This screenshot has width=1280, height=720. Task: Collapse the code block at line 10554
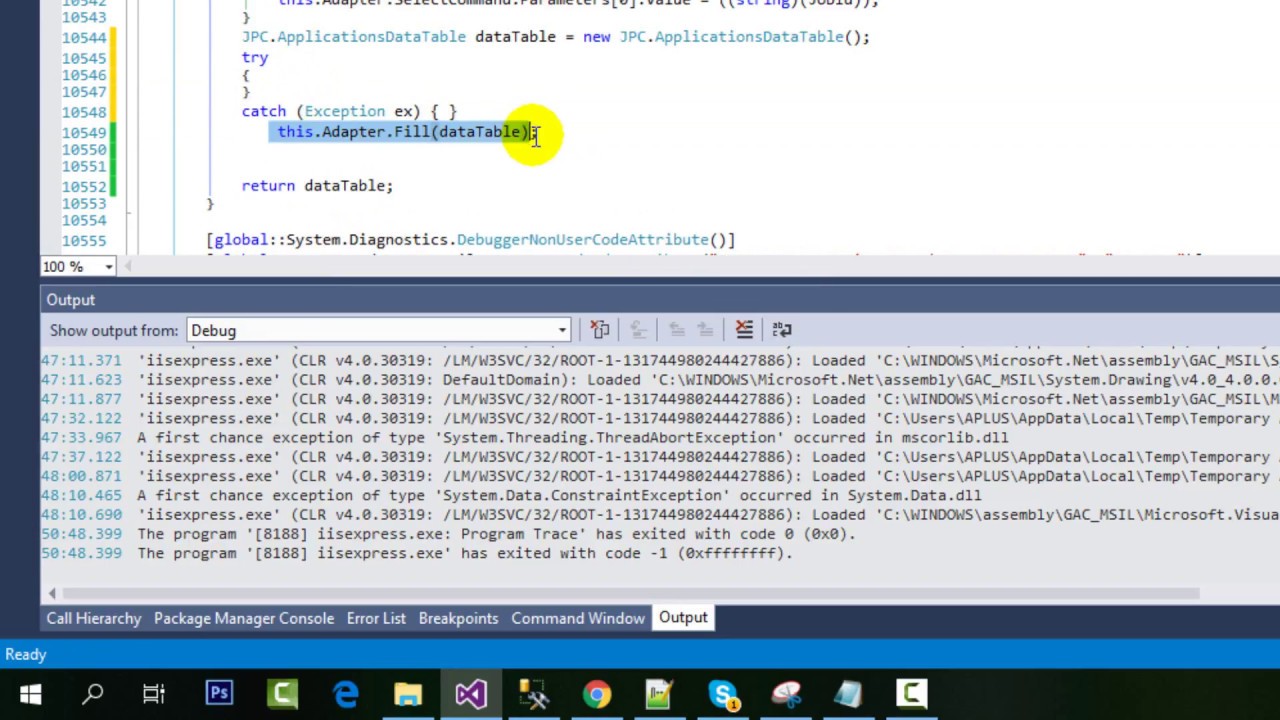[128, 213]
